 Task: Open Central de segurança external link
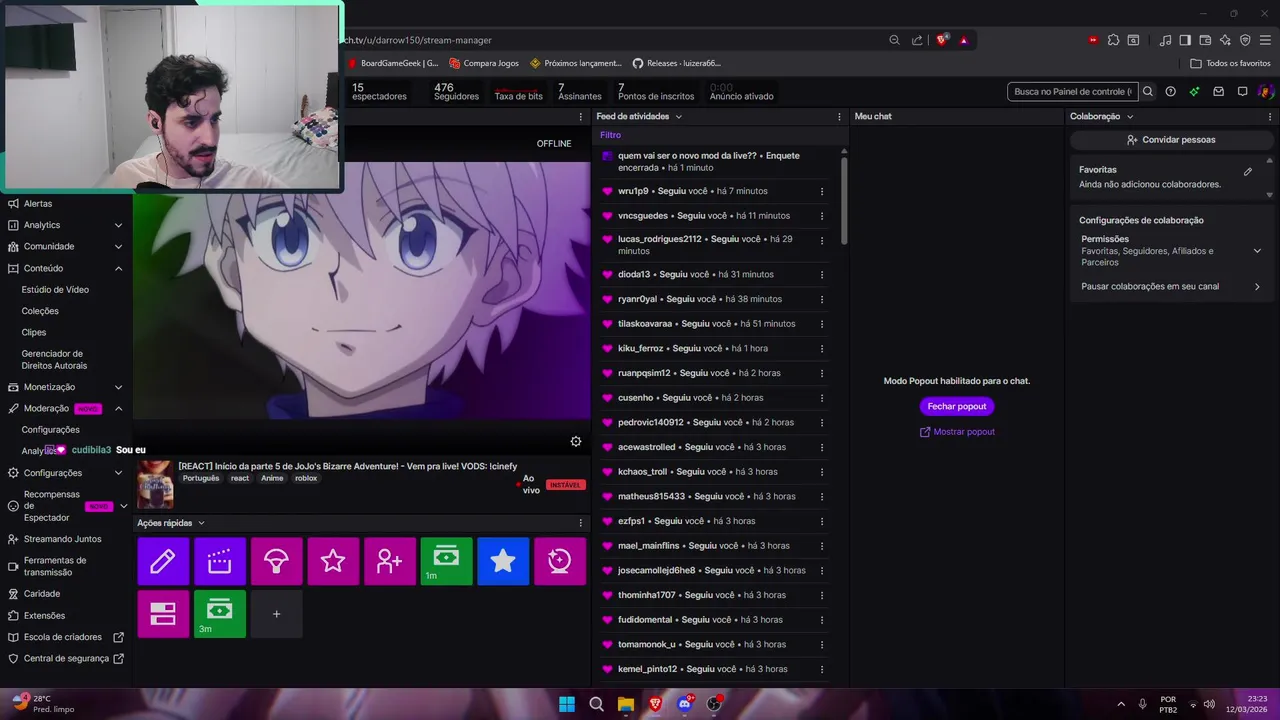coord(66,659)
